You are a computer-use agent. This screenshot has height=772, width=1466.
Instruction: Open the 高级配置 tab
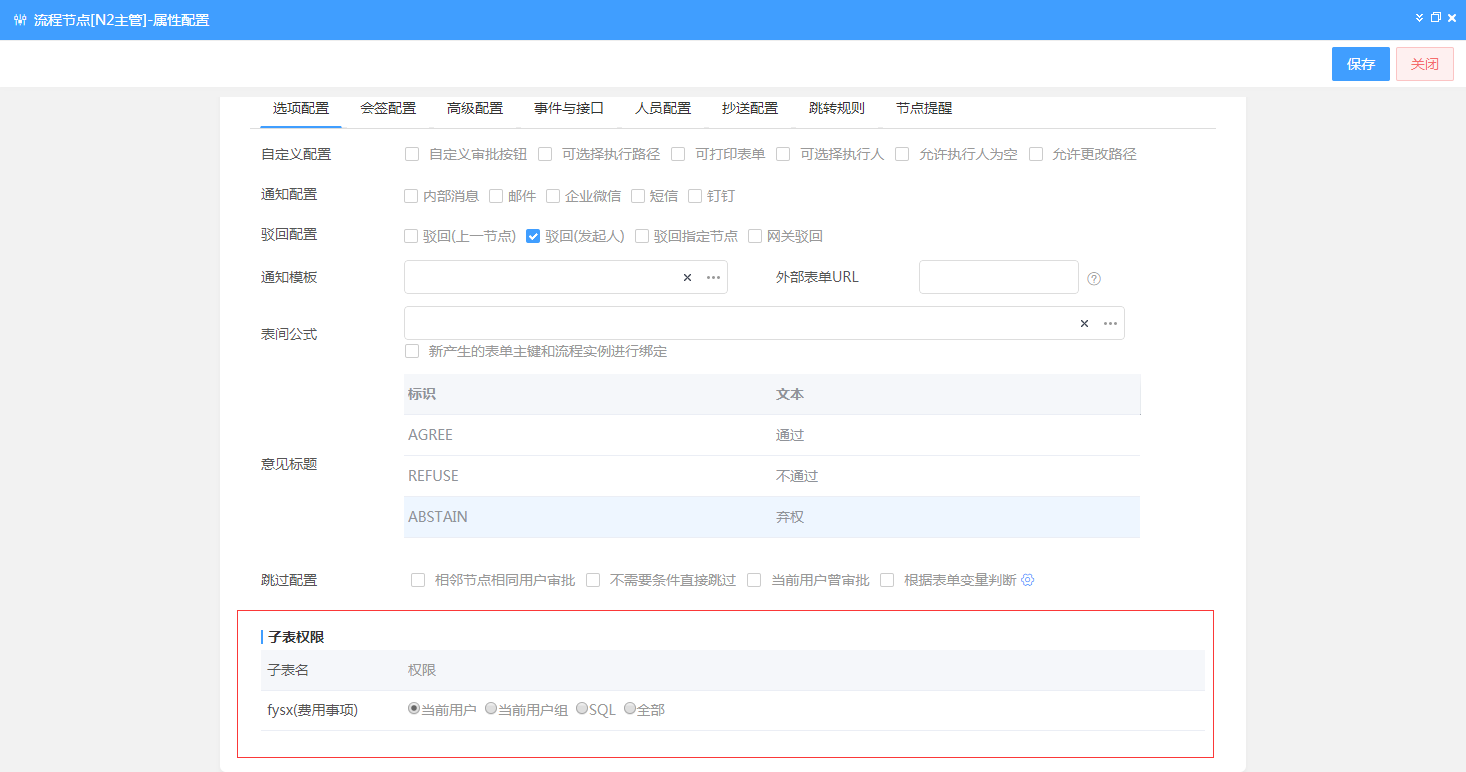[475, 108]
